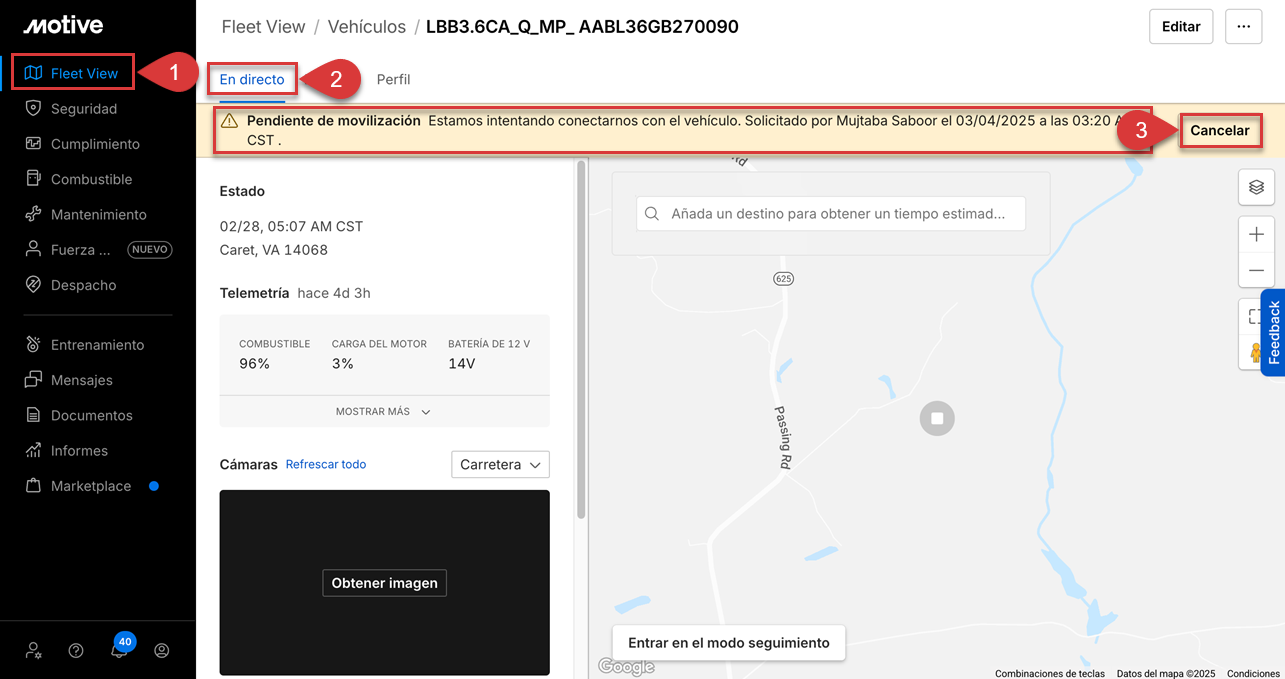Click the 625 route shield on map

pyautogui.click(x=783, y=279)
